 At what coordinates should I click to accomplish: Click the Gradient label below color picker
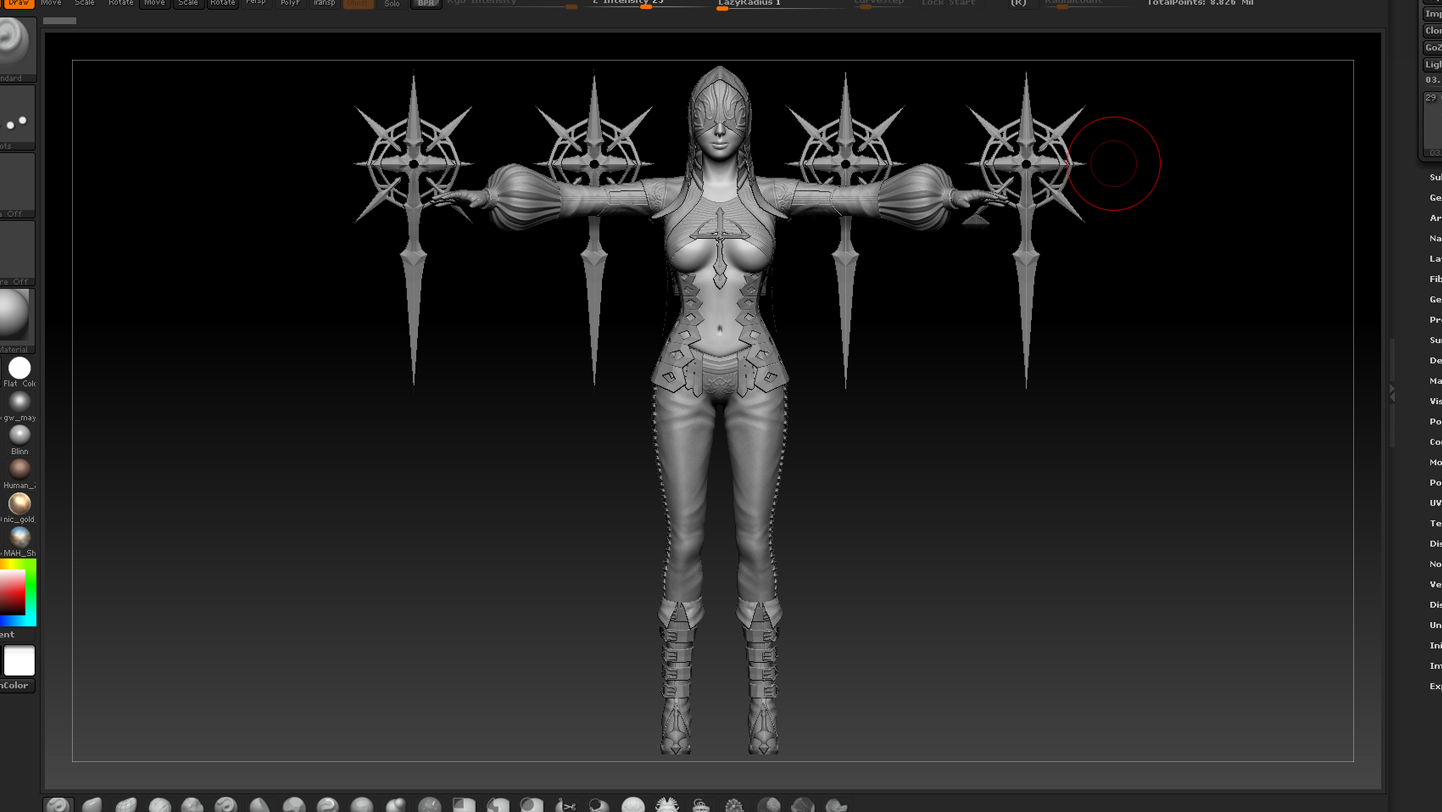pos(8,634)
